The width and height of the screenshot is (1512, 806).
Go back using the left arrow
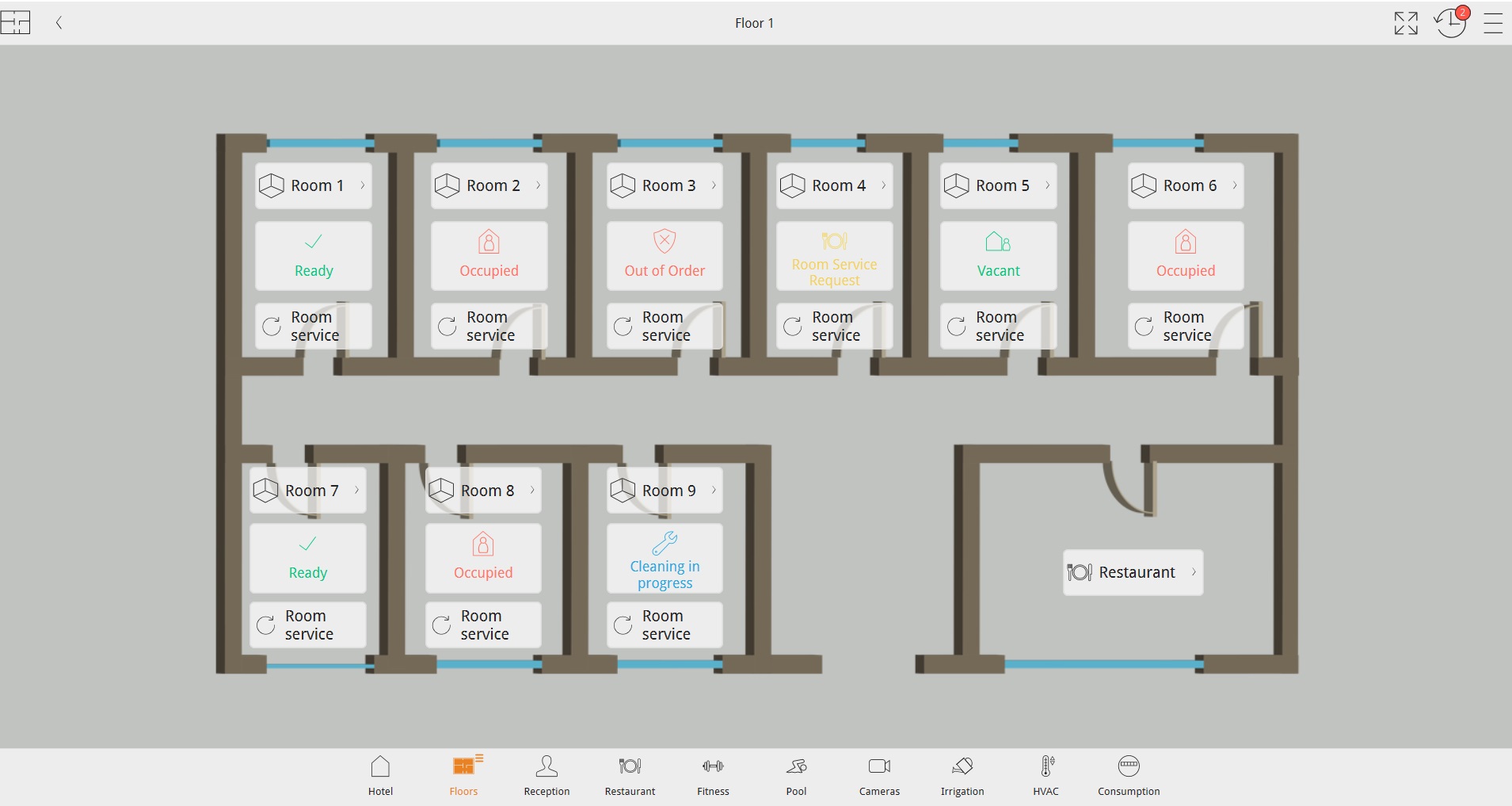pyautogui.click(x=59, y=23)
